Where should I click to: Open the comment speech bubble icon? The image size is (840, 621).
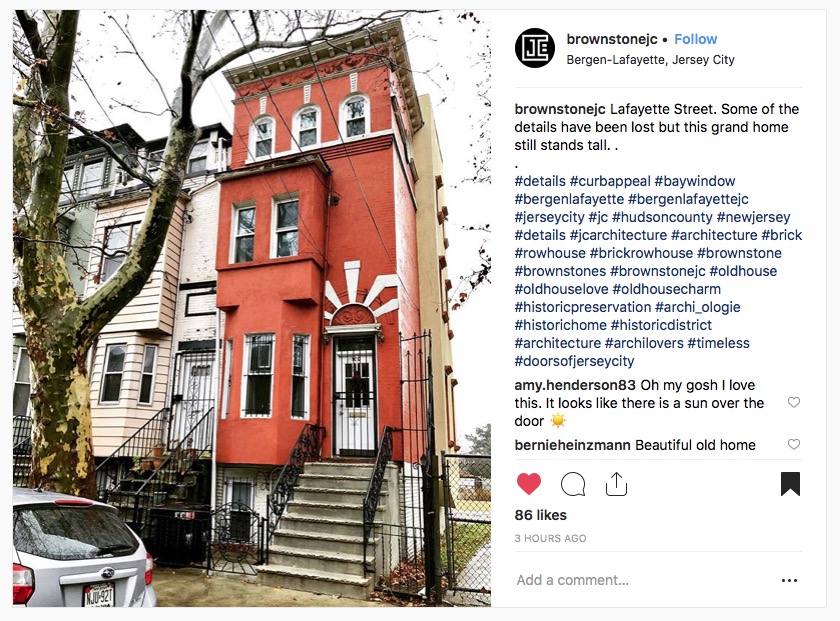tap(573, 484)
